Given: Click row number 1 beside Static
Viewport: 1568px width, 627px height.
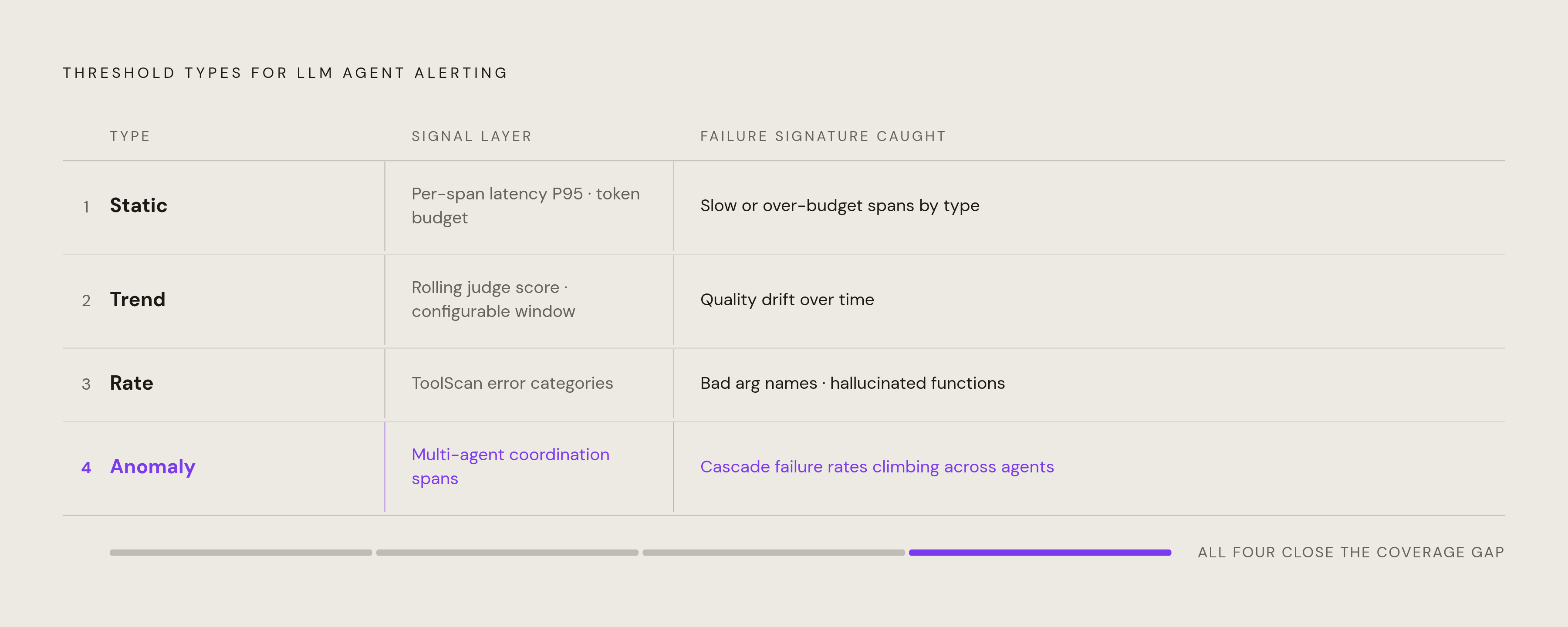Looking at the screenshot, I should pyautogui.click(x=86, y=207).
